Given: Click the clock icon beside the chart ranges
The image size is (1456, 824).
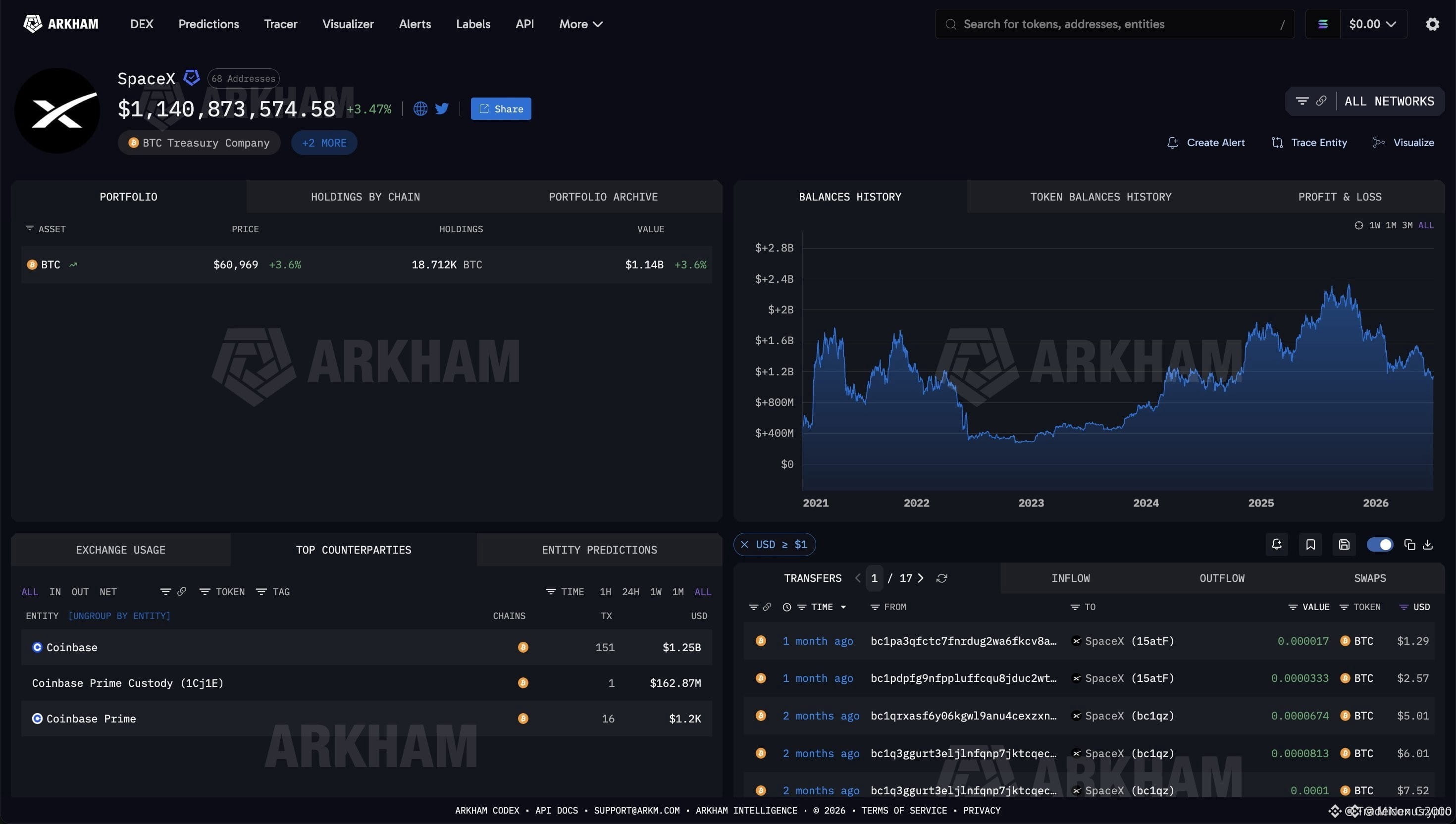Looking at the screenshot, I should [1358, 225].
